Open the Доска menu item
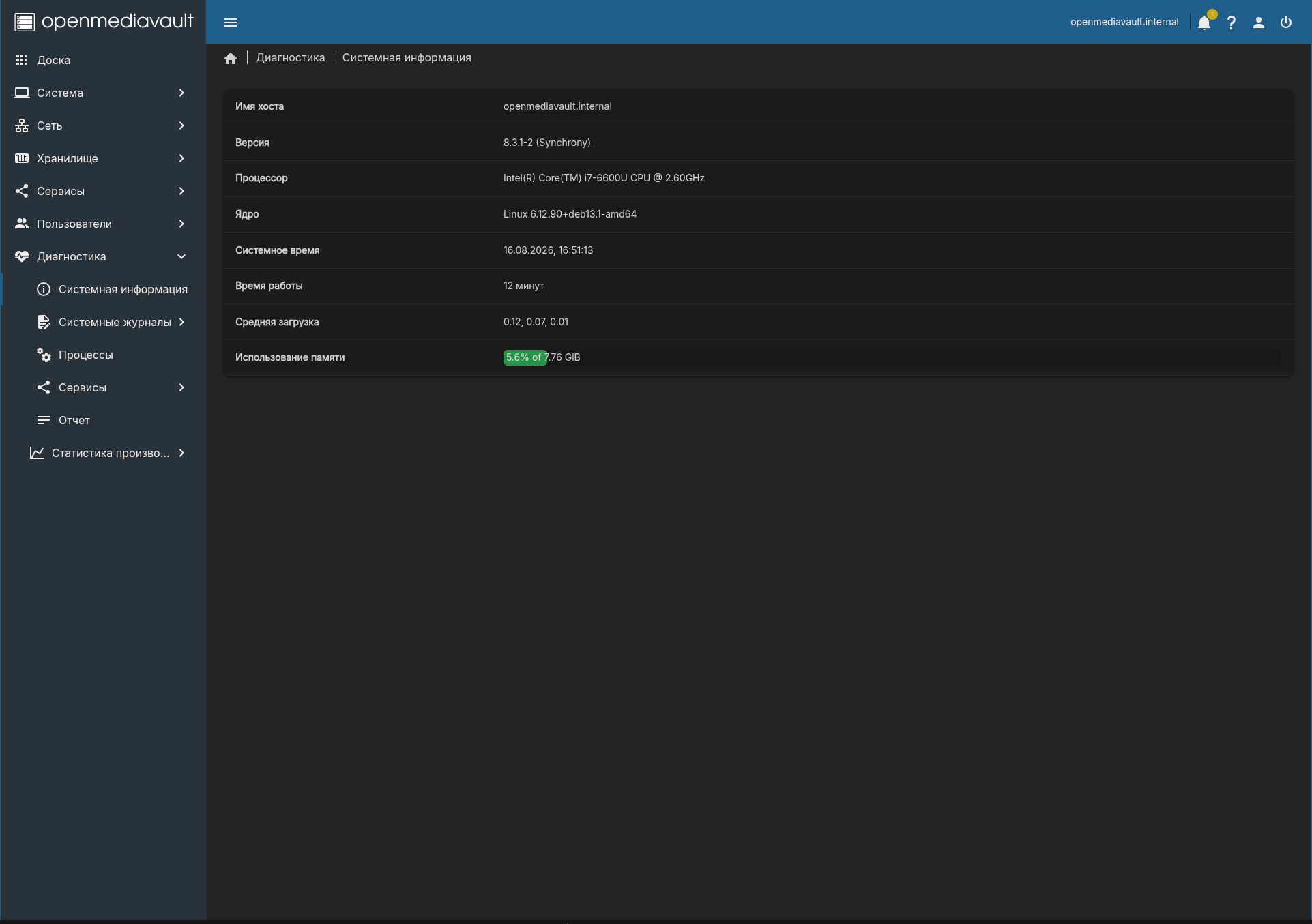Screen dimensions: 1312x924 pyautogui.click(x=102, y=60)
